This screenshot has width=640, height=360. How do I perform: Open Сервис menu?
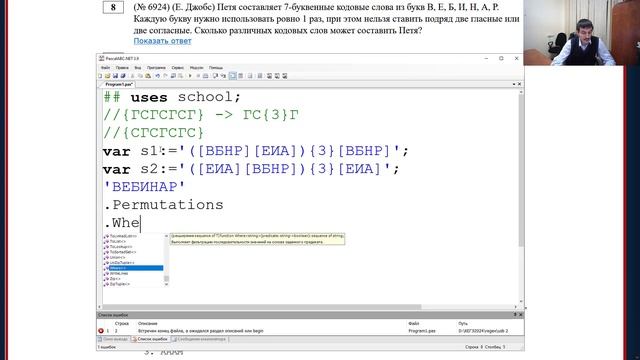click(x=178, y=68)
